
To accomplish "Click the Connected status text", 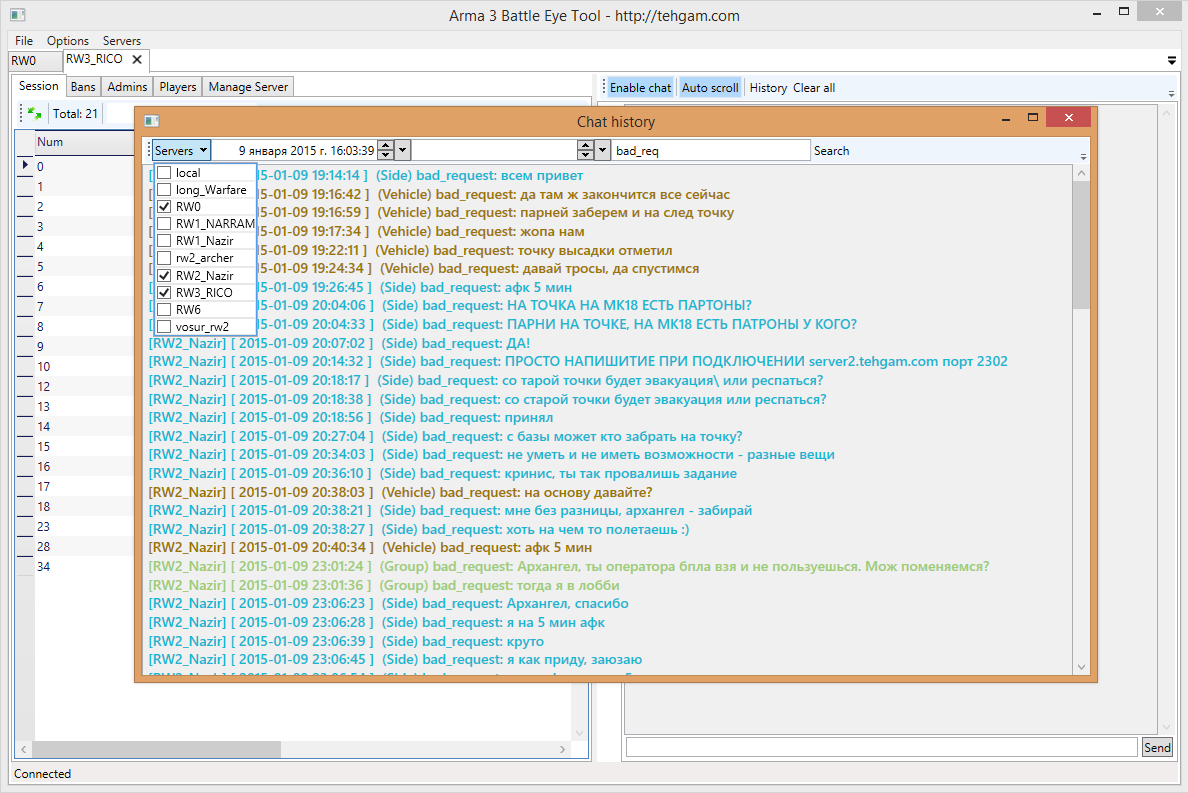I will tap(42, 773).
